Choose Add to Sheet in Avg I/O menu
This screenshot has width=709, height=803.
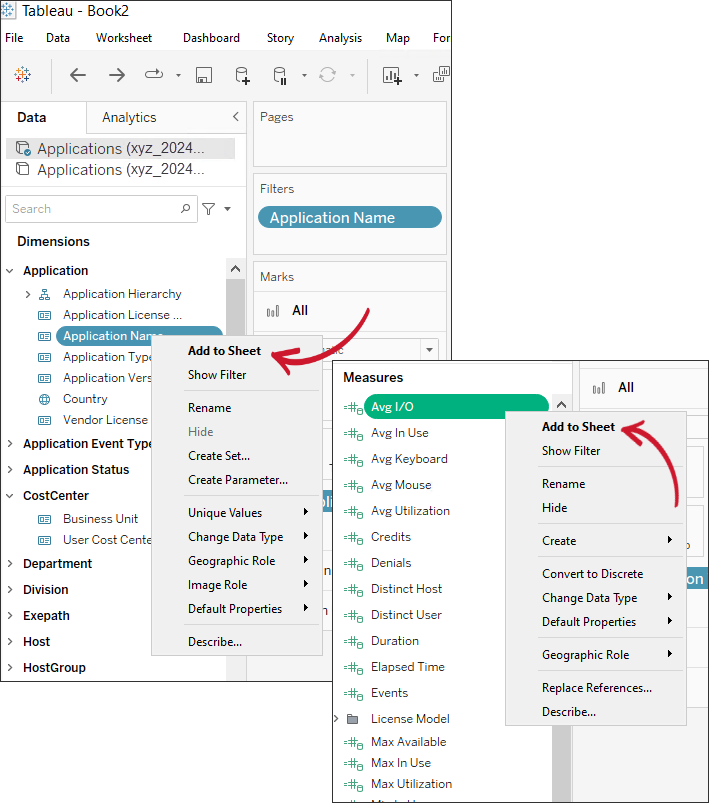pos(578,427)
